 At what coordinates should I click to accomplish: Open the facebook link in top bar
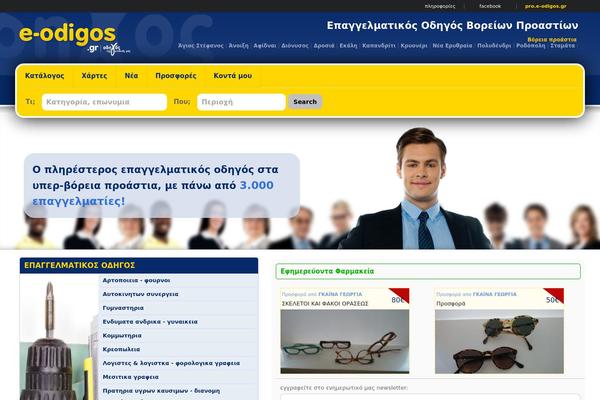[490, 6]
